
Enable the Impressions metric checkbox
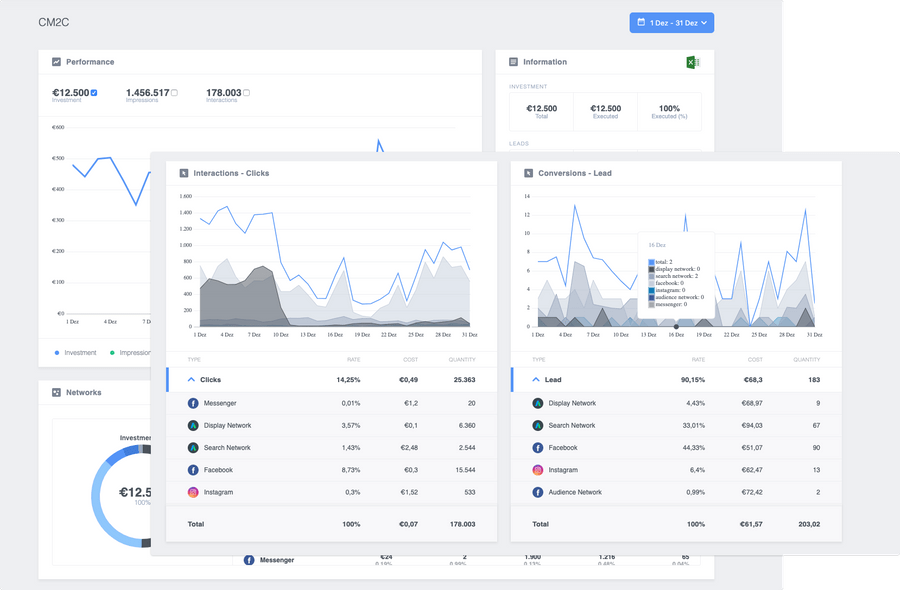[174, 92]
